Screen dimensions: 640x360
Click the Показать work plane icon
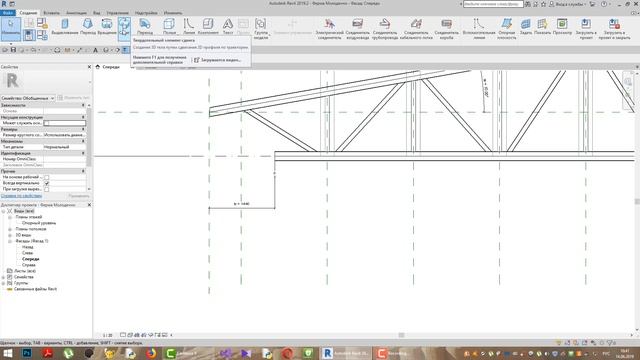542,27
